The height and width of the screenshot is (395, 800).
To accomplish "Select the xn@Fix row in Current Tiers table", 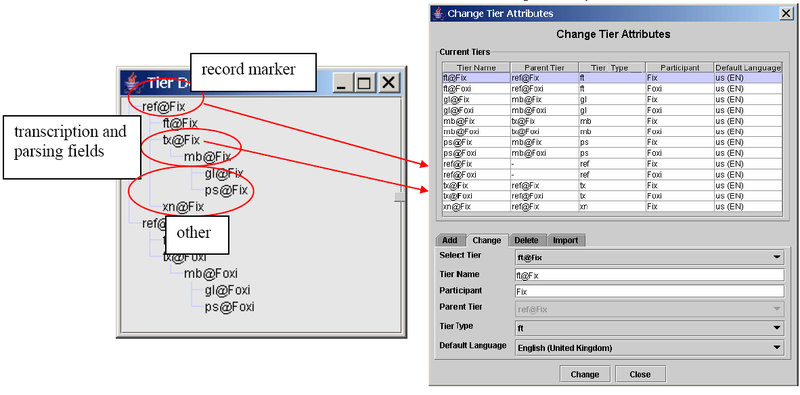I will (x=612, y=207).
